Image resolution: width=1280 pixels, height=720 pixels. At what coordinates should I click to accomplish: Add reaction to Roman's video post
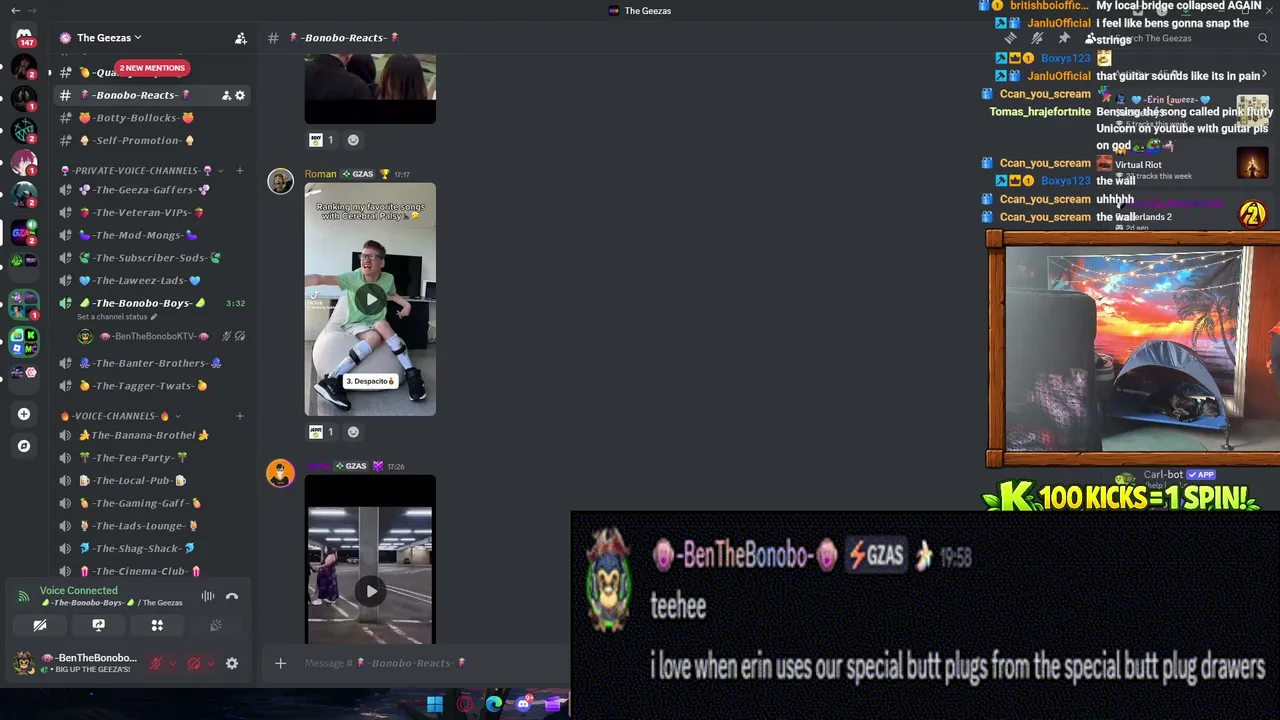(353, 432)
